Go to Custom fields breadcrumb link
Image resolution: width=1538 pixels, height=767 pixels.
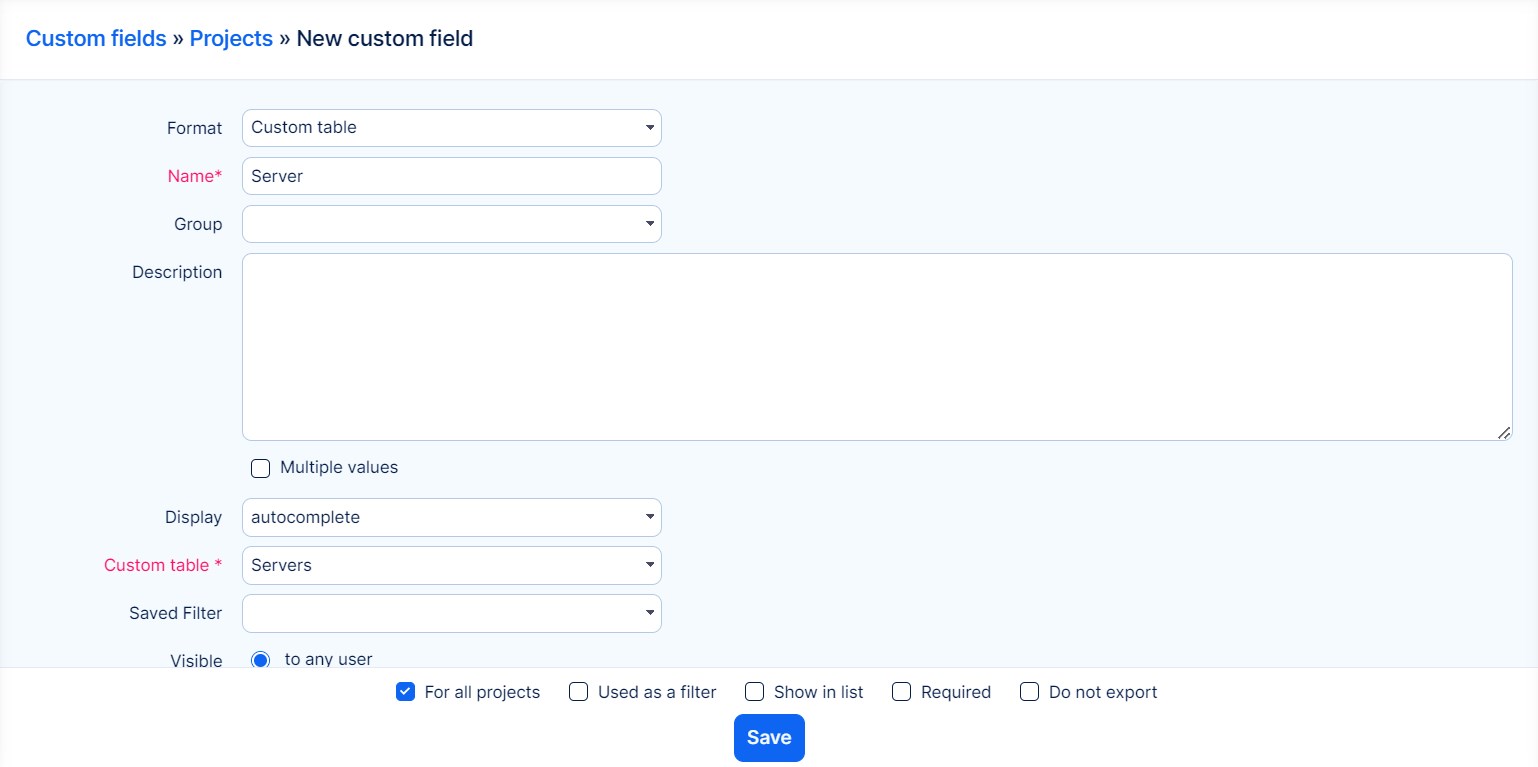(x=96, y=39)
